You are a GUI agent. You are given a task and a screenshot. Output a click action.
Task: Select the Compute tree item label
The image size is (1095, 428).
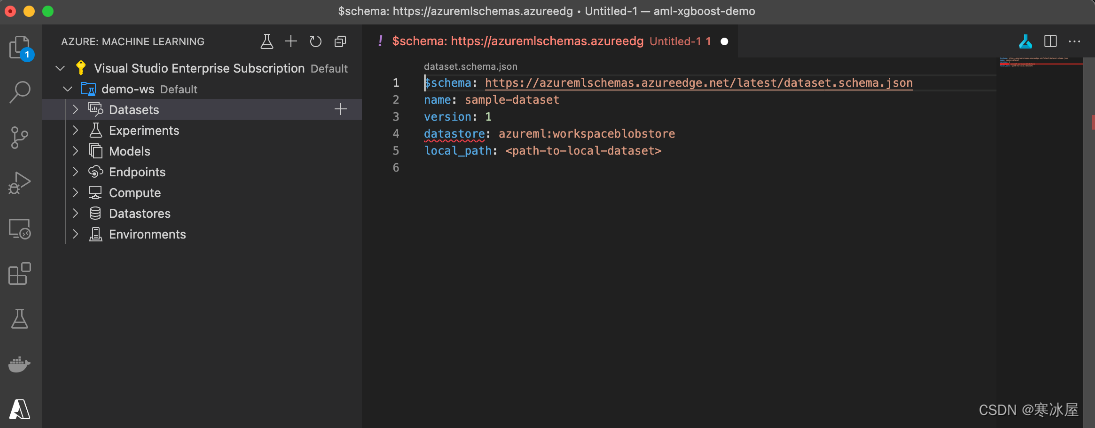135,193
